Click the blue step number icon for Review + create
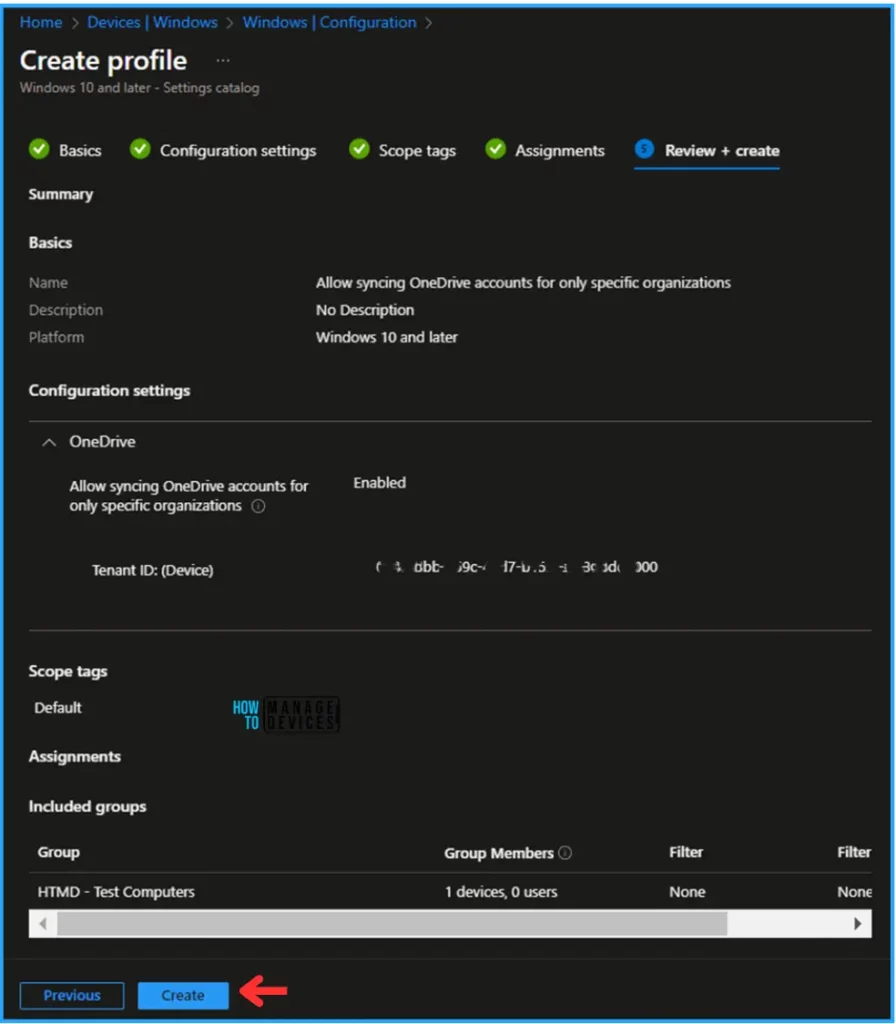This screenshot has width=896, height=1024. point(644,149)
